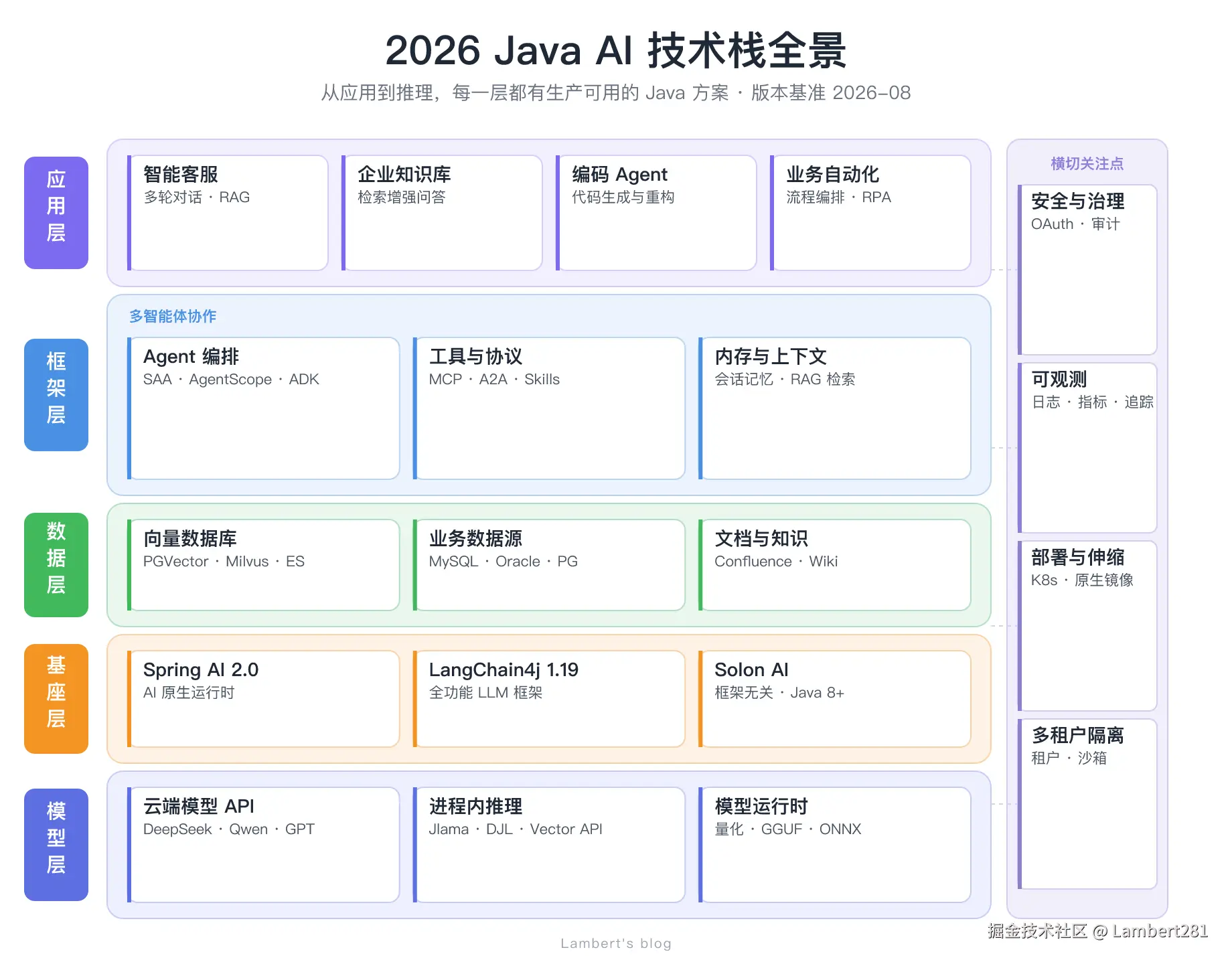Click the Solon AI card
Image resolution: width=1232 pixels, height=964 pixels.
[835, 699]
